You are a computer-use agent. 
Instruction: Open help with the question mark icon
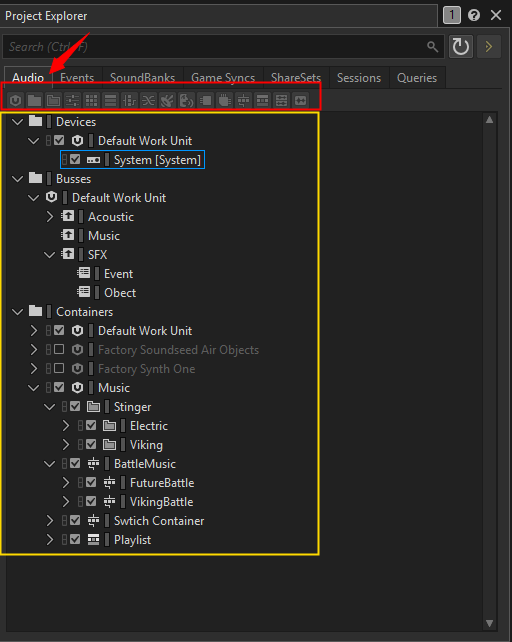tap(474, 16)
